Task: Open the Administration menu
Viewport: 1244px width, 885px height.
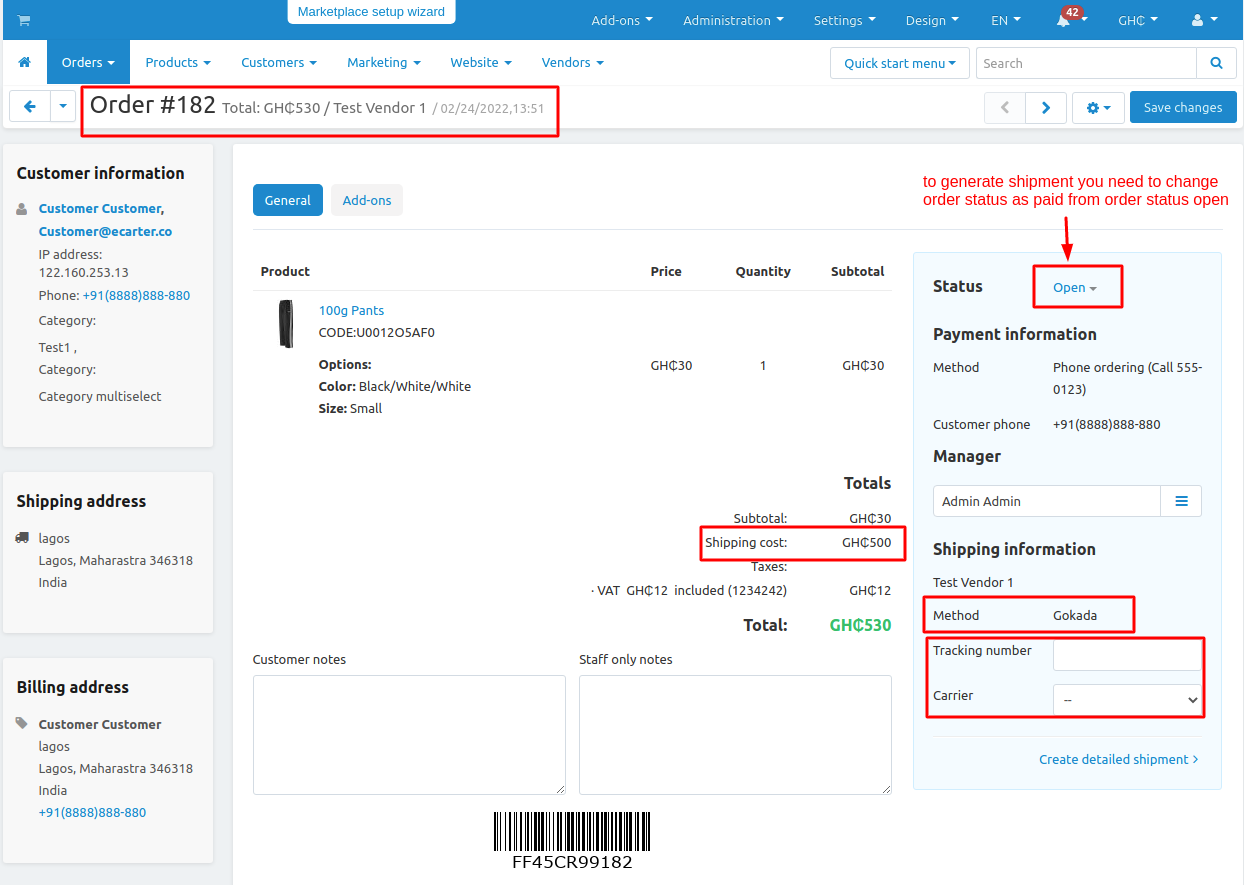Action: pos(733,20)
